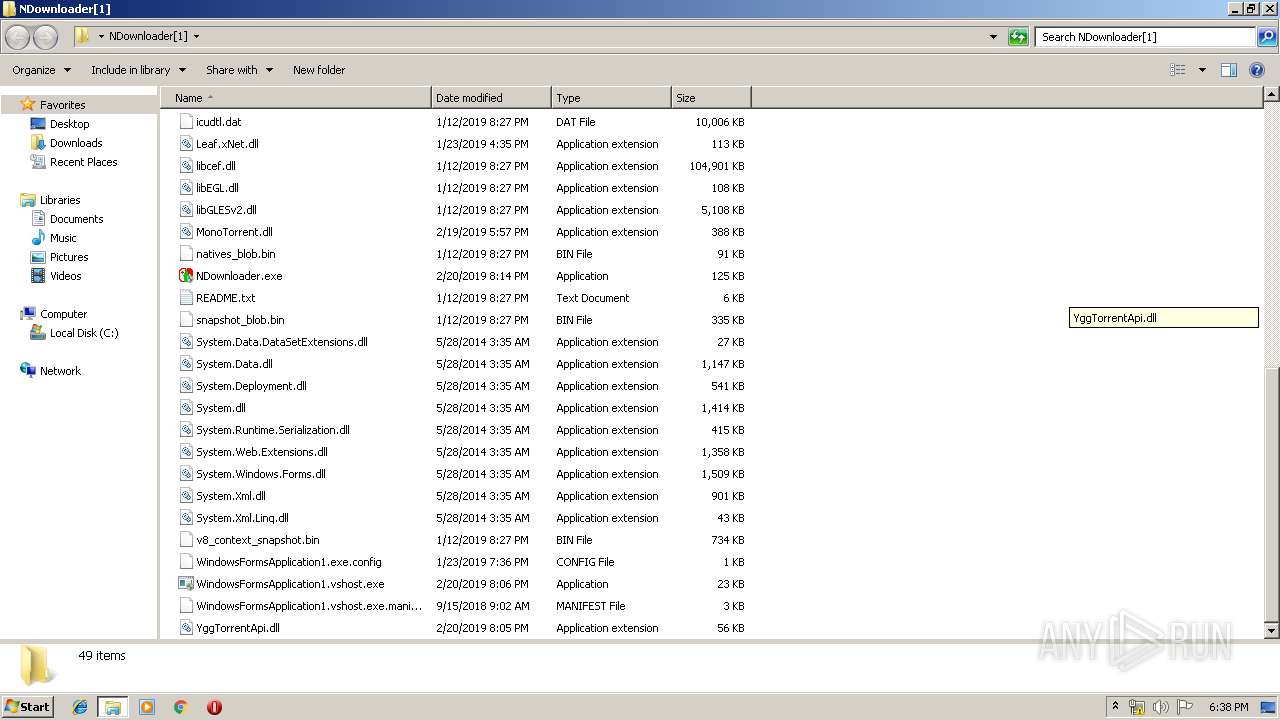This screenshot has width=1280, height=720.
Task: Select file snapshot_blob.bin
Action: tap(240, 320)
